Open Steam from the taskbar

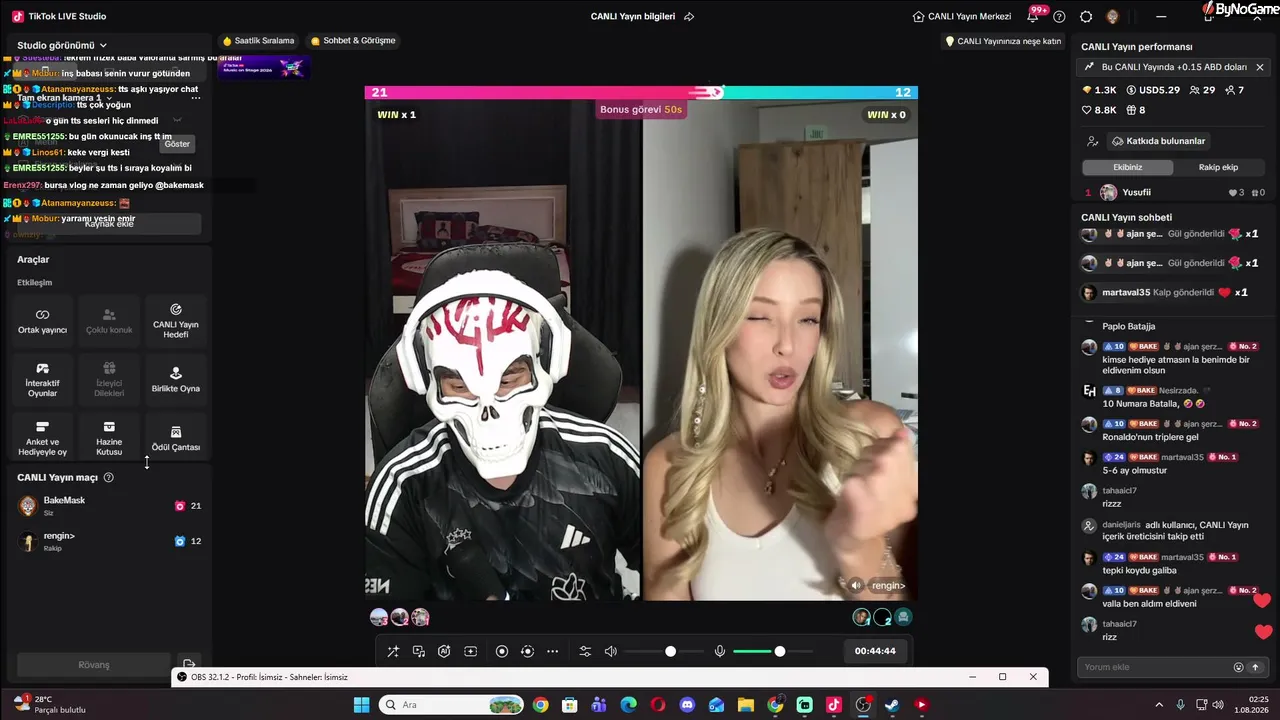892,705
